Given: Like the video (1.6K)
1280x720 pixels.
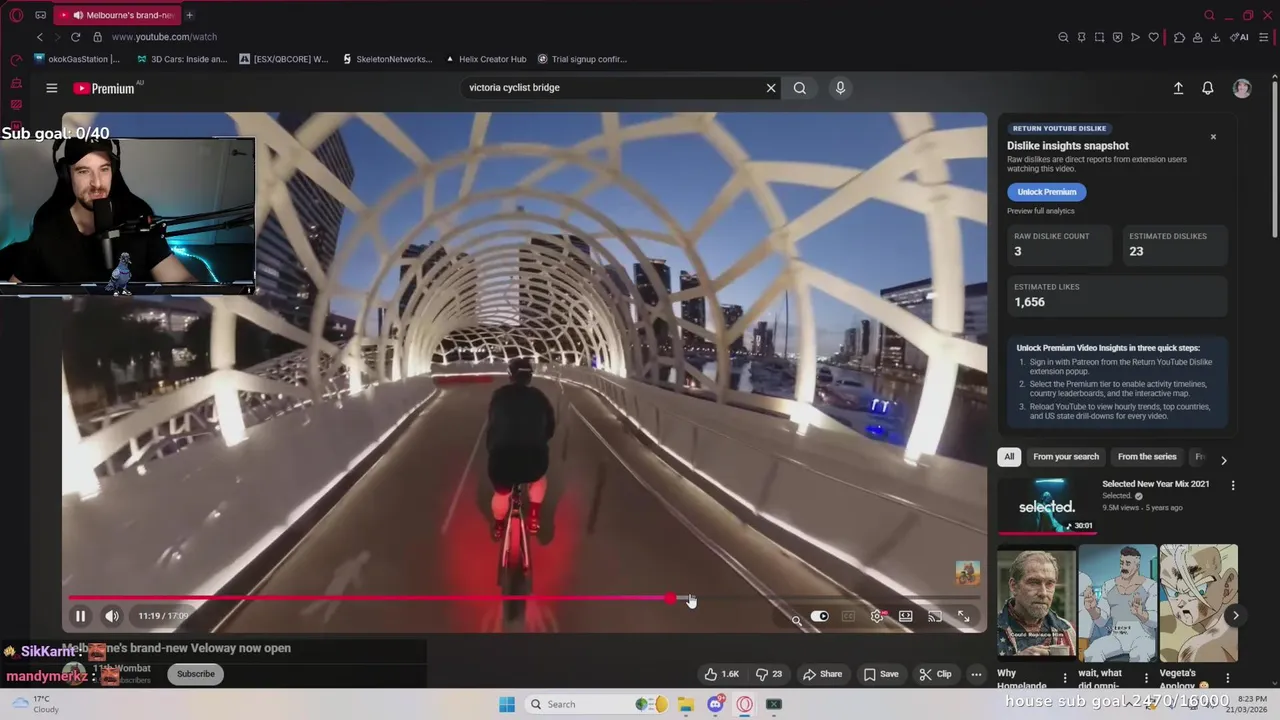Looking at the screenshot, I should tap(721, 674).
